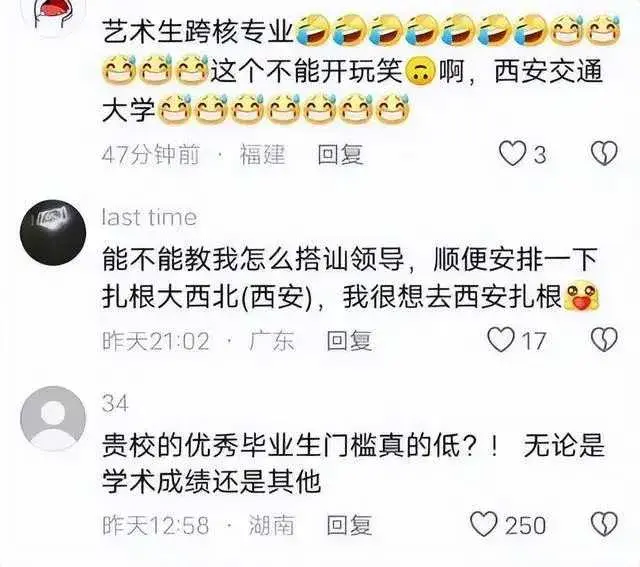The width and height of the screenshot is (640, 567).
Task: Open last time user's dark avatar
Action: tap(53, 233)
